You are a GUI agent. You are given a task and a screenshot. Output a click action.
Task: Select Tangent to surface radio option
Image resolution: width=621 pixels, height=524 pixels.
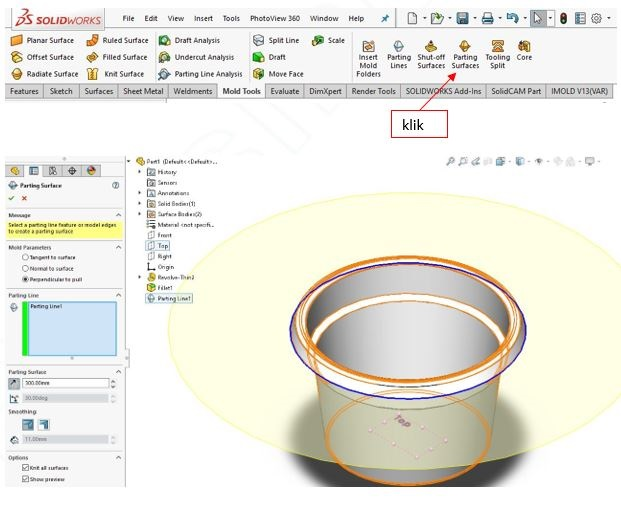(x=26, y=257)
